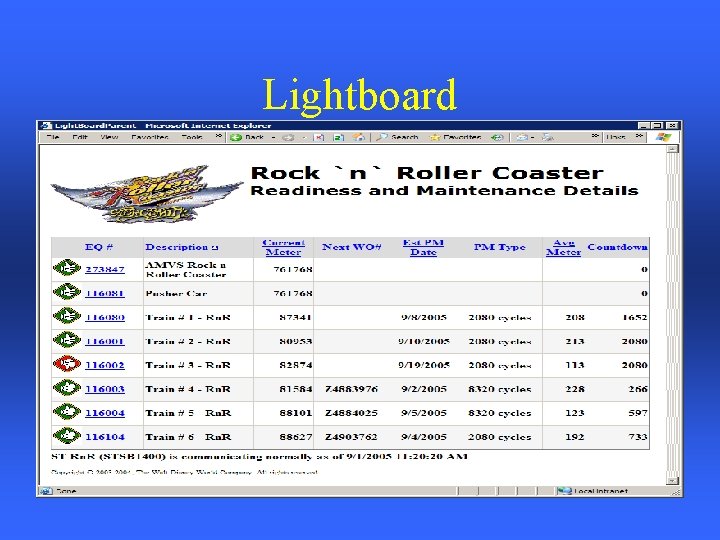Open equipment link 116002
The width and height of the screenshot is (720, 540).
pyautogui.click(x=105, y=365)
